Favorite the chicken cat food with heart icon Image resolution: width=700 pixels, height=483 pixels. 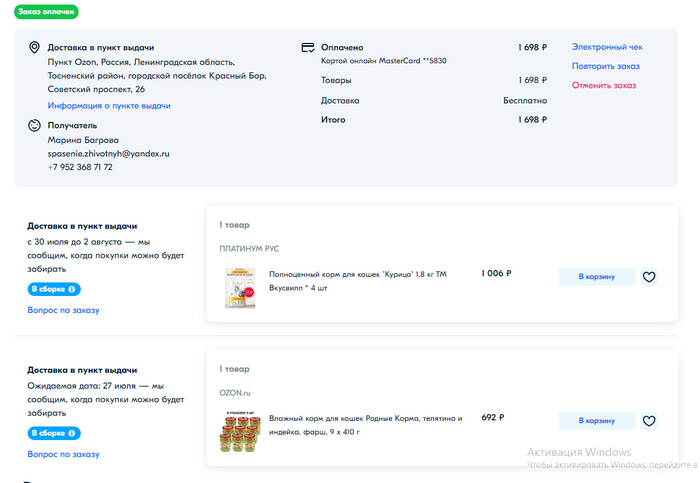[649, 277]
